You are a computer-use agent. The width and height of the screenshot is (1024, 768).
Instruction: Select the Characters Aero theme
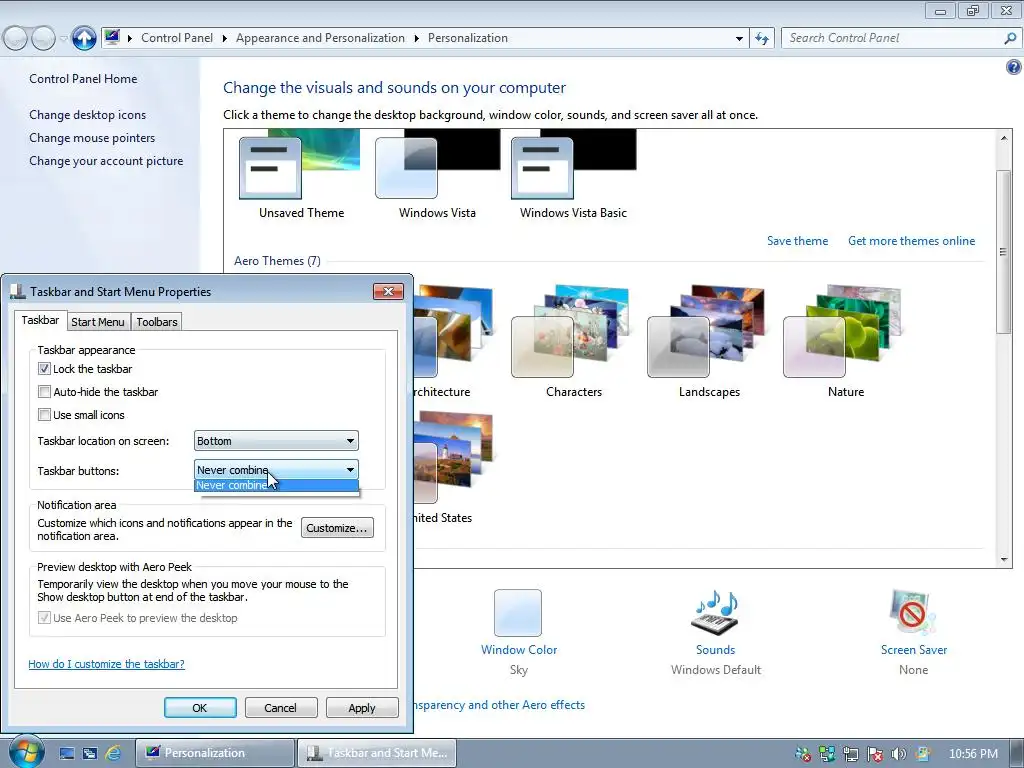point(573,341)
